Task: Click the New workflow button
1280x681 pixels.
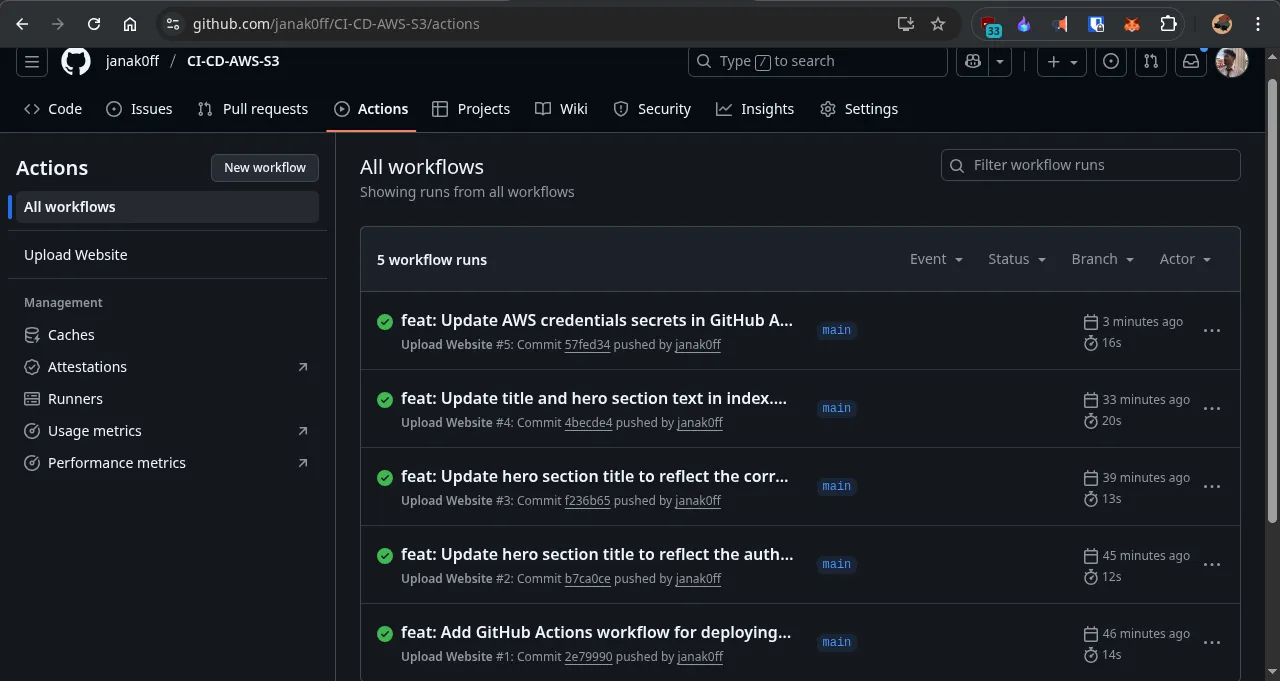Action: [265, 168]
